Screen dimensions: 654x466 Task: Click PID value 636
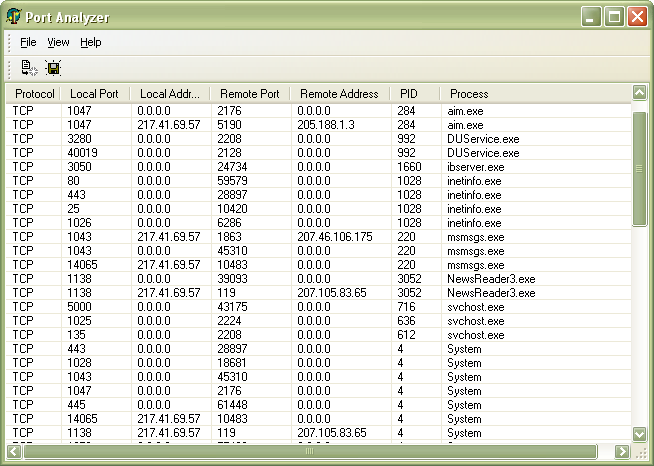406,320
